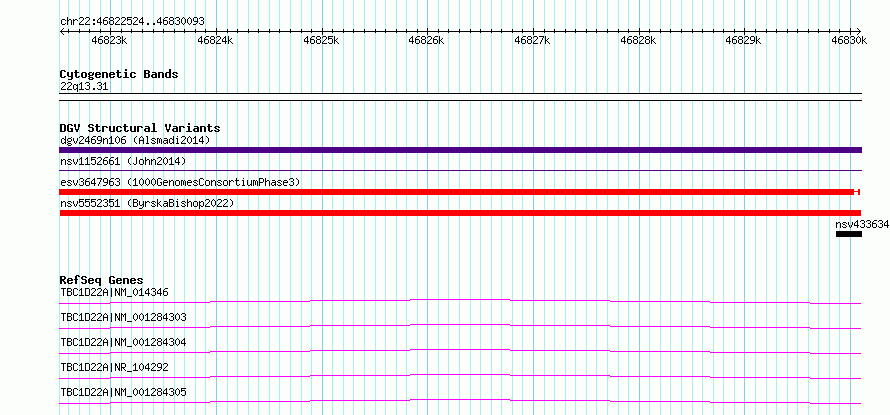Select transcript TBC1D22A|NM_001284305
The image size is (890, 415).
click(x=123, y=392)
